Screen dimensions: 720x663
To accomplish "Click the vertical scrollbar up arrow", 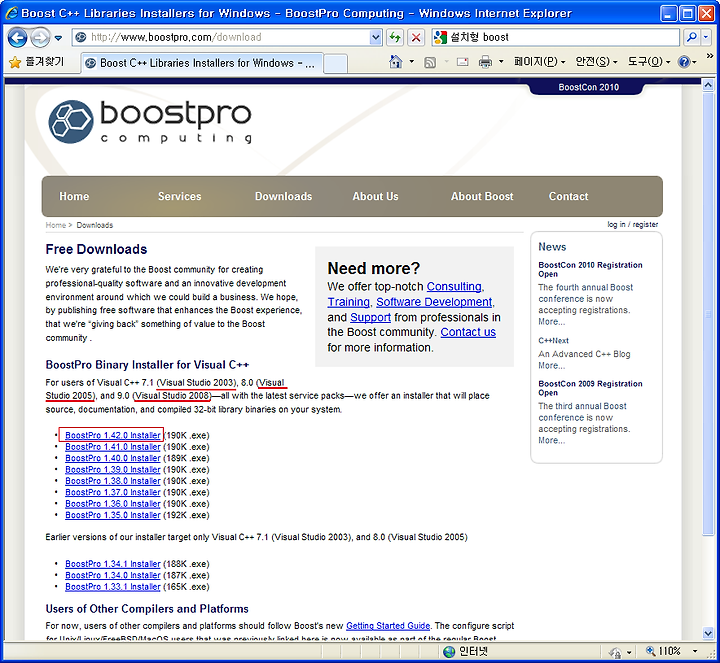I will [x=708, y=85].
